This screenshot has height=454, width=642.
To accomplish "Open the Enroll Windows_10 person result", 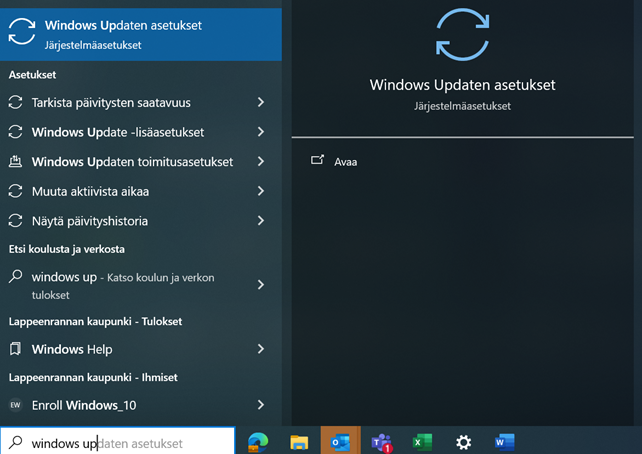I will tap(140, 405).
